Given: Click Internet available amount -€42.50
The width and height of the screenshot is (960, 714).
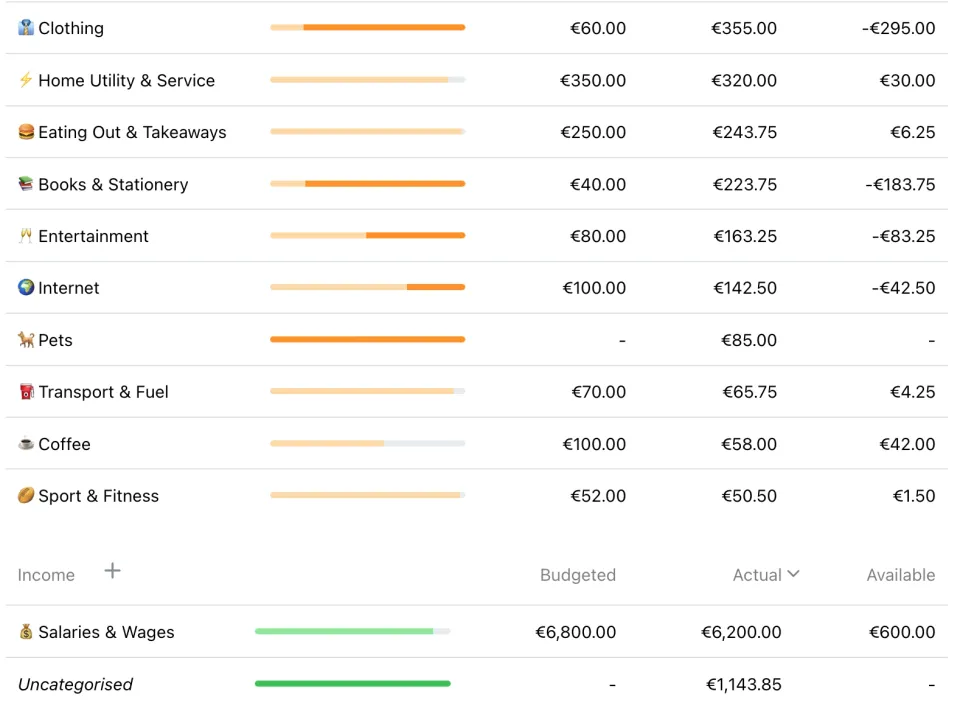Looking at the screenshot, I should [x=903, y=288].
